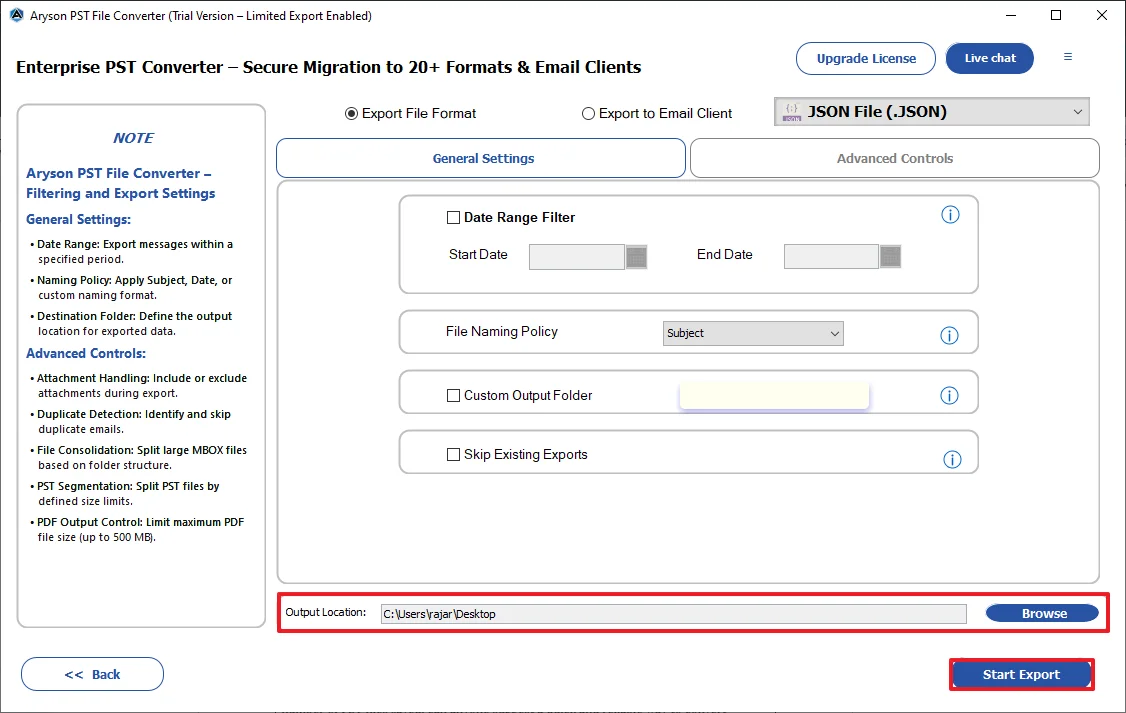Close the Aryson PST File Converter window
The width and height of the screenshot is (1126, 713).
[x=1102, y=15]
